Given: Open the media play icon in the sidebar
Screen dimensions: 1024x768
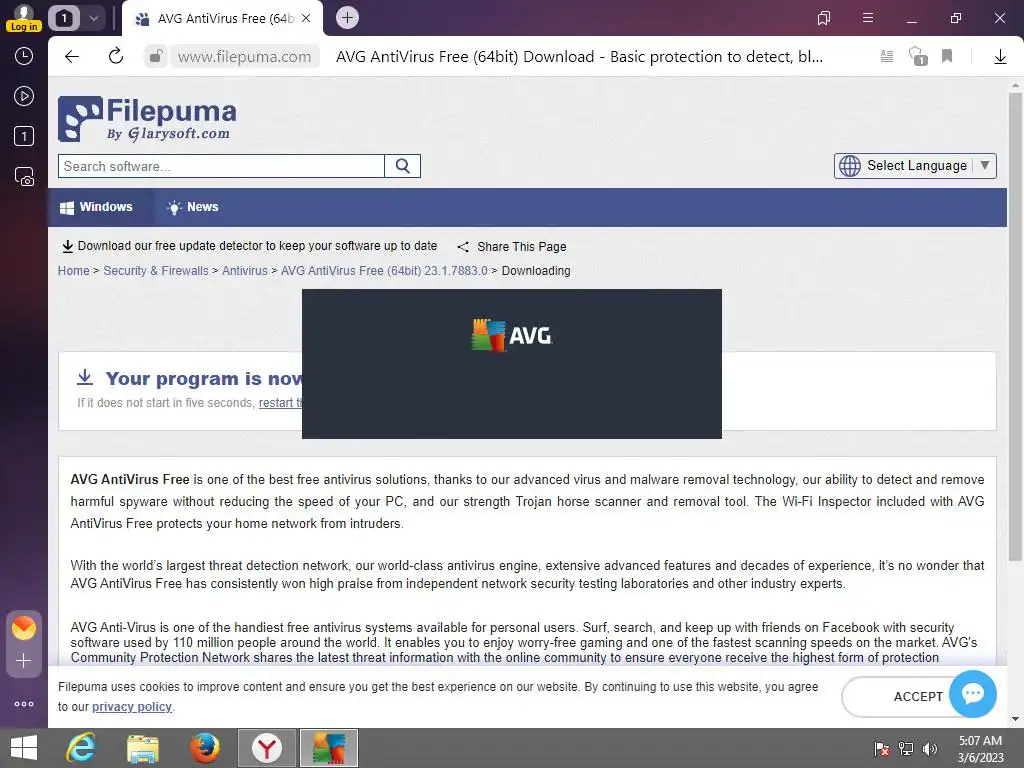Looking at the screenshot, I should [x=24, y=96].
